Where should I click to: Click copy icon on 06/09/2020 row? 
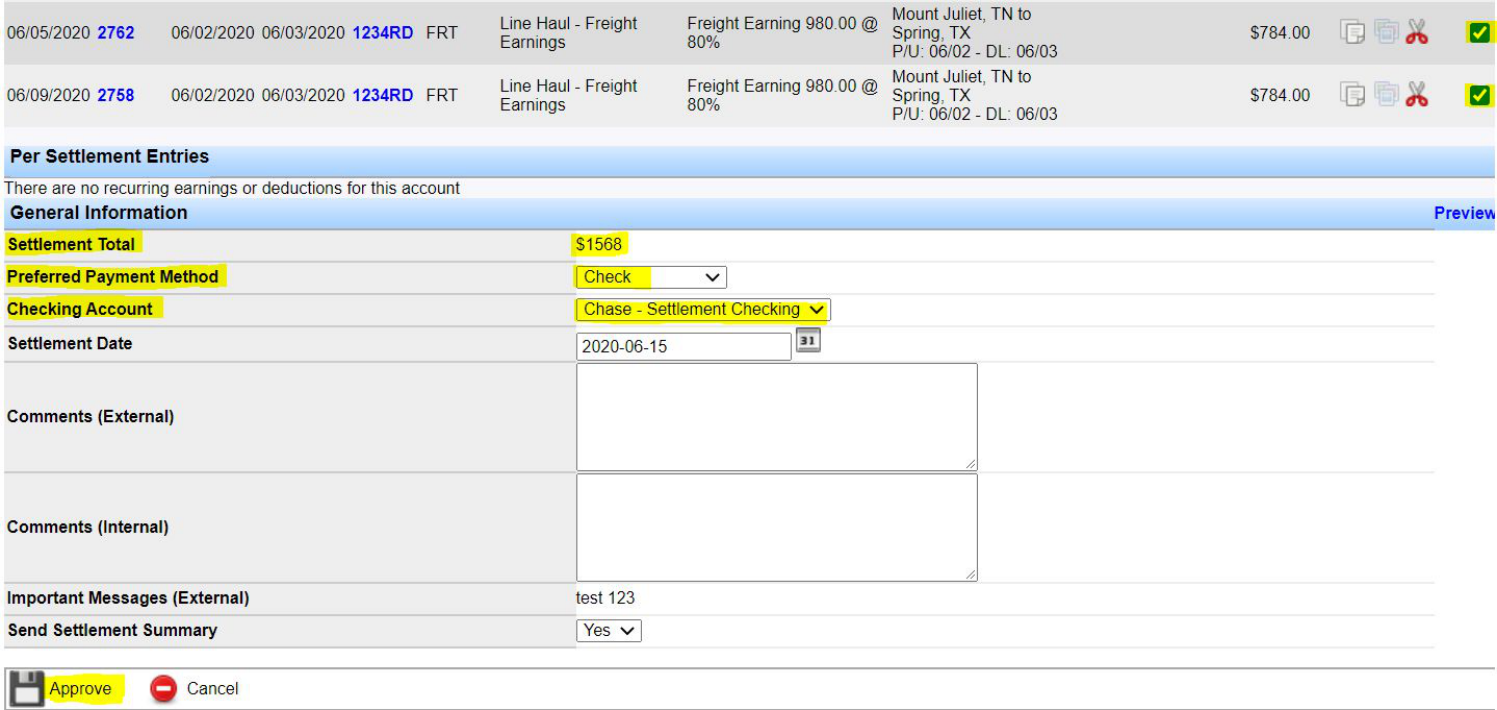[1352, 95]
